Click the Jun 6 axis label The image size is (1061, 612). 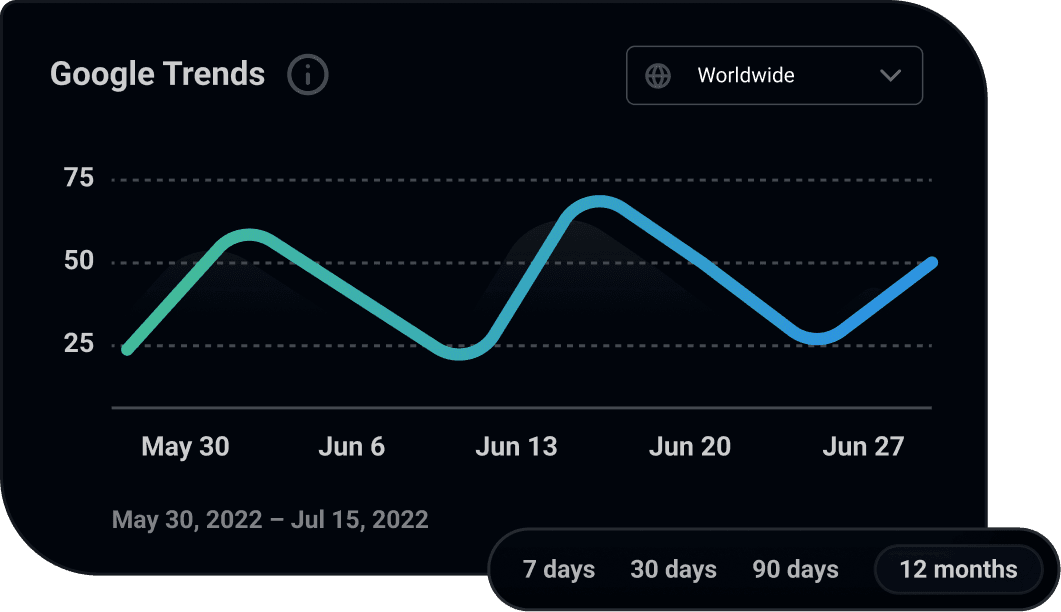pos(351,447)
